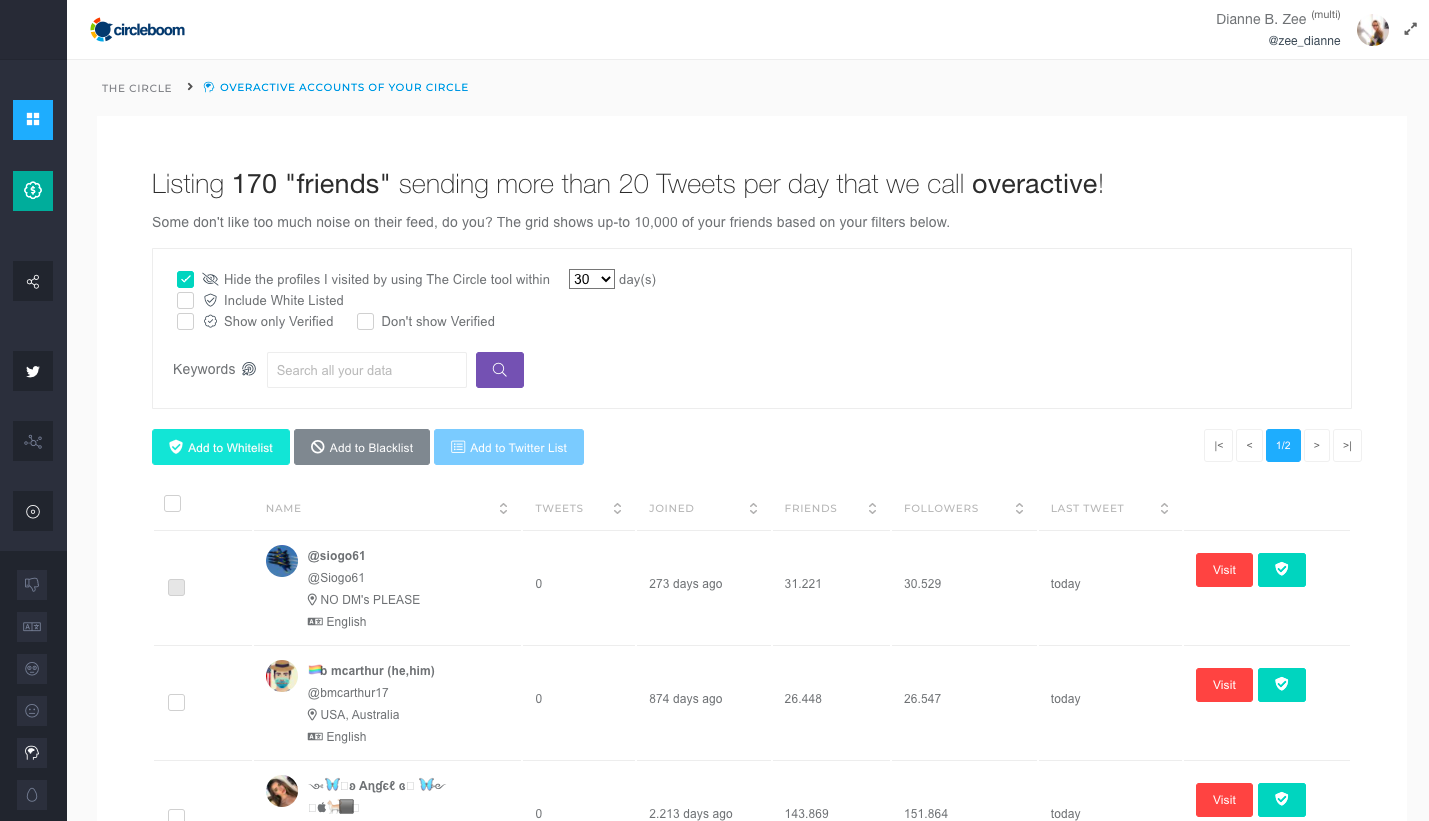
Task: Open the network share tool in sidebar
Action: click(x=33, y=281)
